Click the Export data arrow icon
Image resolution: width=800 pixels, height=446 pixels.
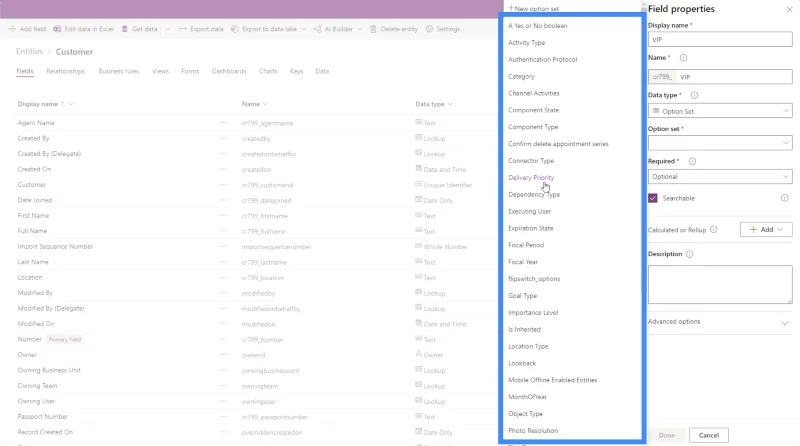183,29
